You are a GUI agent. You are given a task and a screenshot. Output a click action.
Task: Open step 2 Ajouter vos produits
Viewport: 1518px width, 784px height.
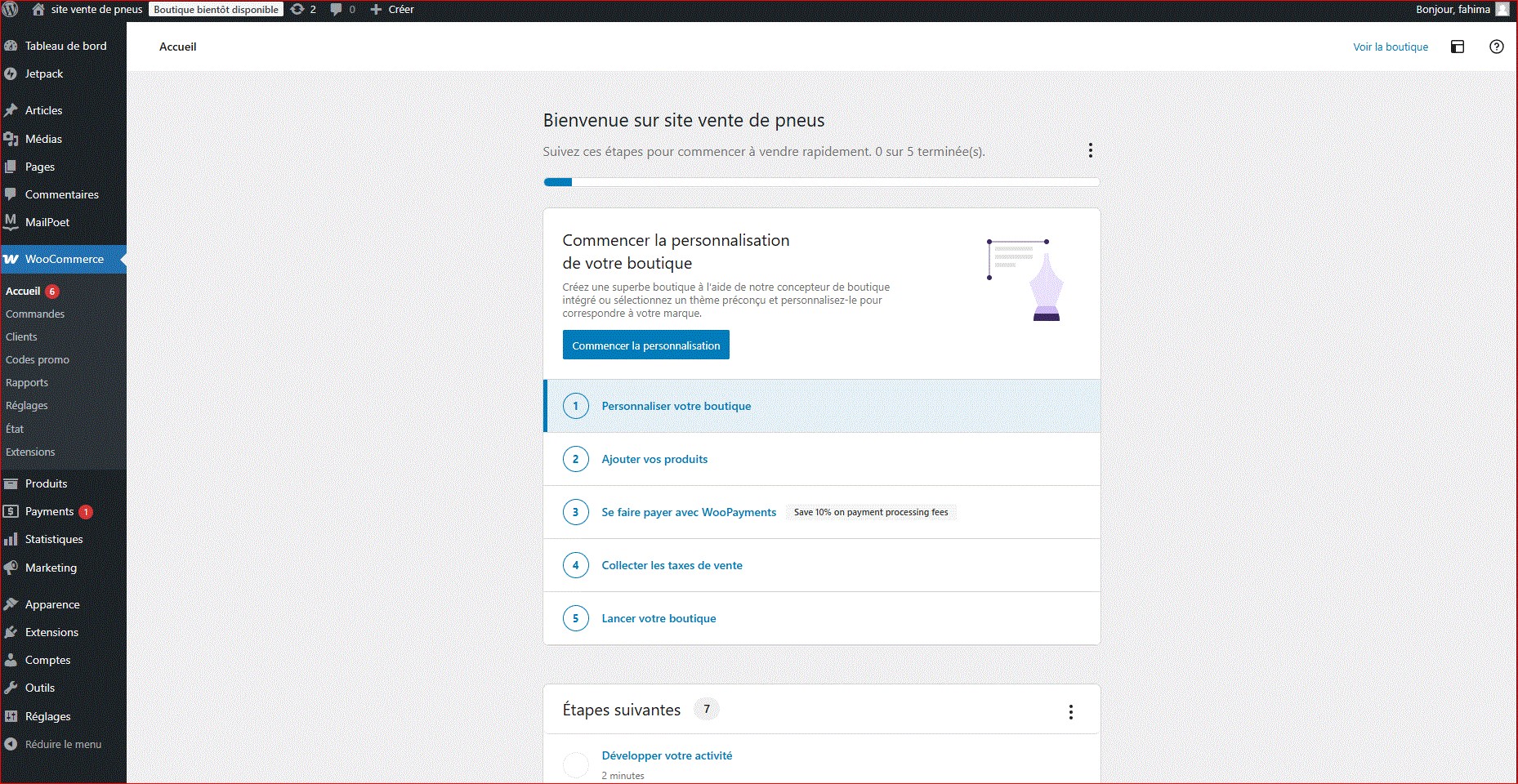(x=822, y=459)
